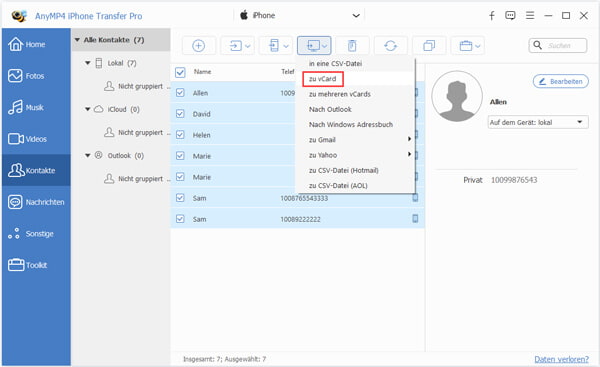Screen dimensions: 600x367
Task: Open the feedback chat icon in title bar
Action: (510, 16)
